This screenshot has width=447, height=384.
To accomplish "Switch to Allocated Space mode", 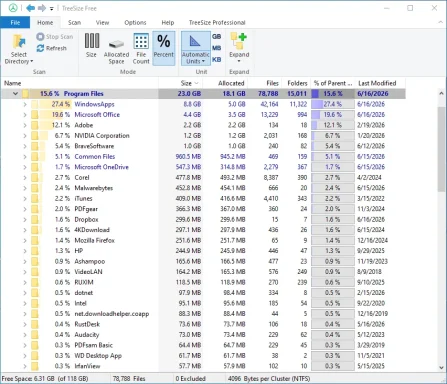I will coord(116,49).
